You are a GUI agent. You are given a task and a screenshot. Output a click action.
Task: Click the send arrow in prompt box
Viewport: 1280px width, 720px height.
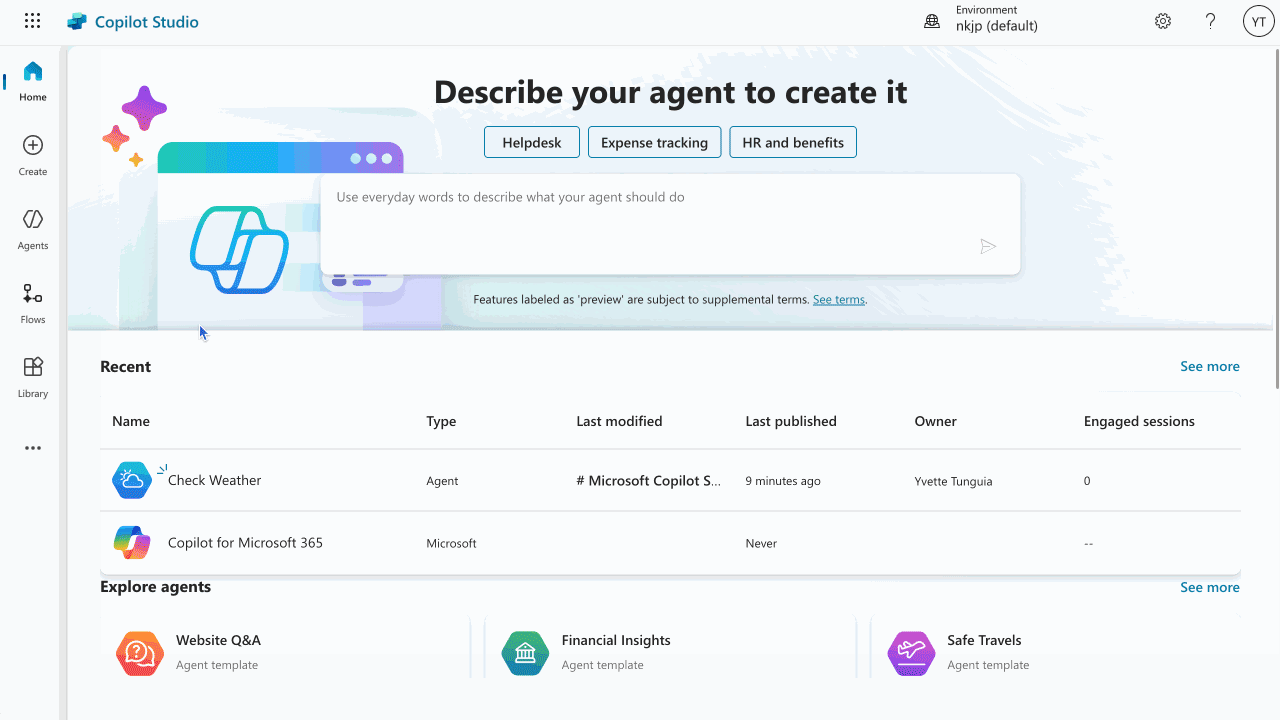[x=988, y=247]
